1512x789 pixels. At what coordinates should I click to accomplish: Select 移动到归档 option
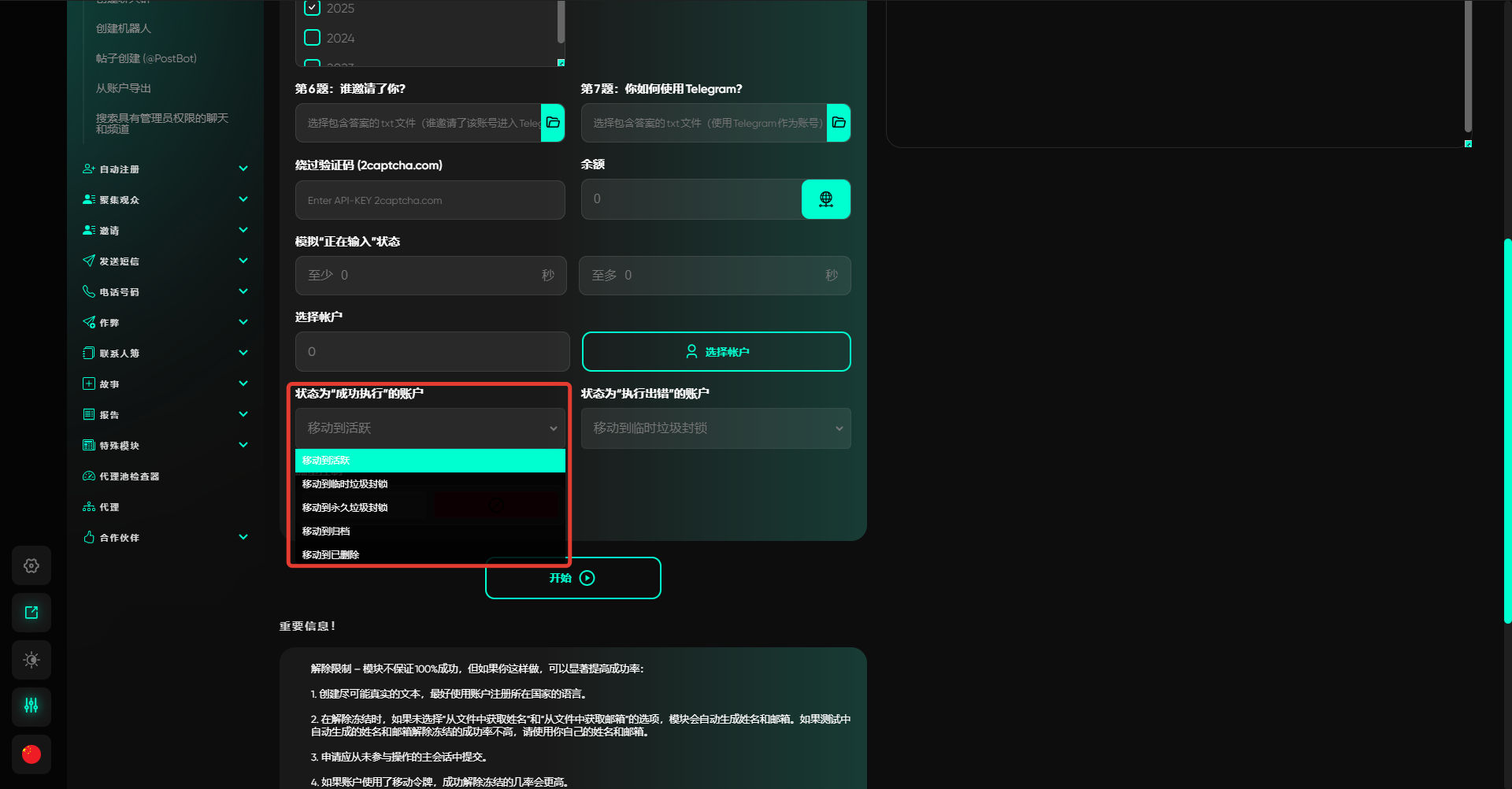coord(430,531)
